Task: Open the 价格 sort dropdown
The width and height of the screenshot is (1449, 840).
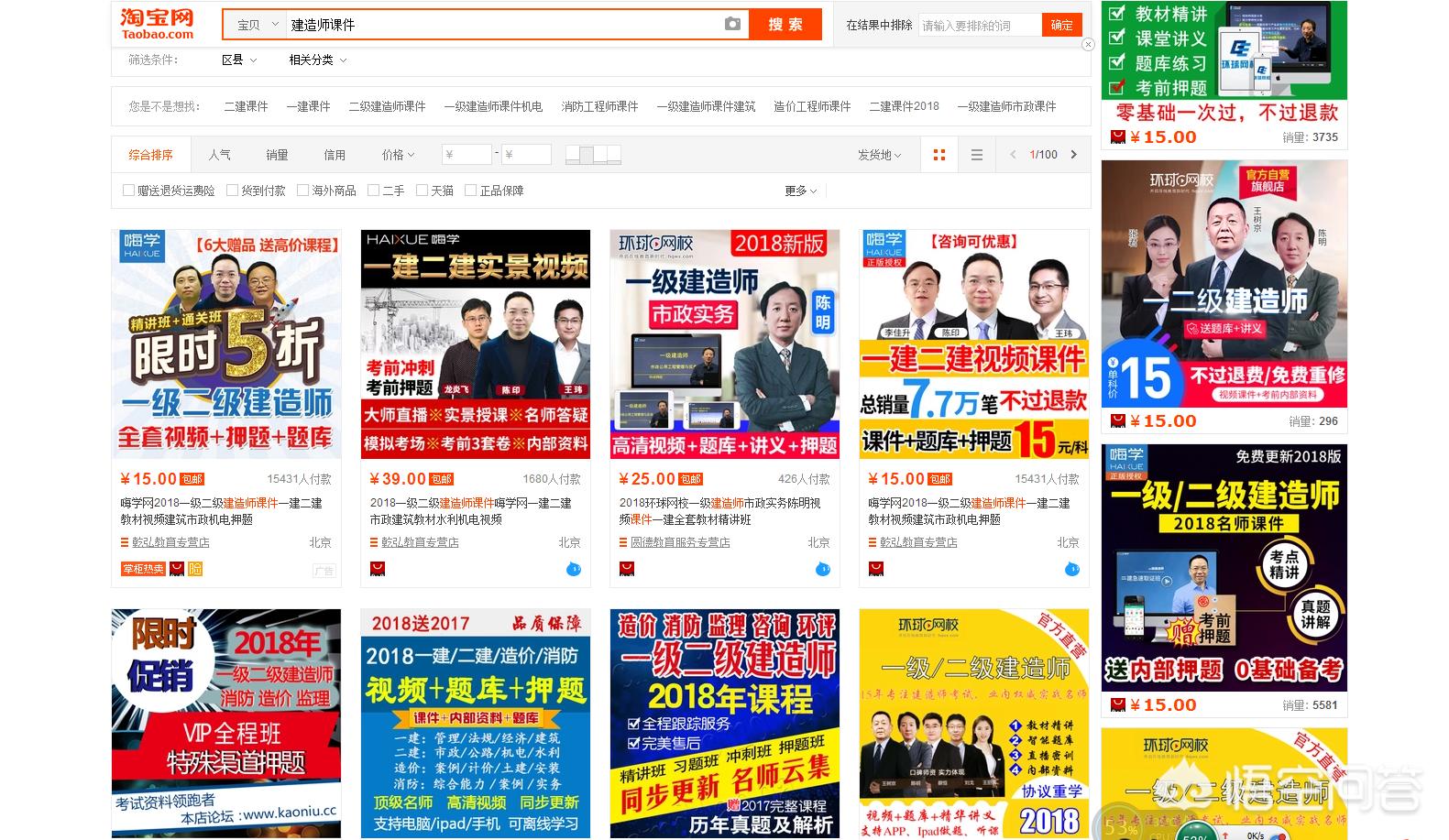Action: 399,155
